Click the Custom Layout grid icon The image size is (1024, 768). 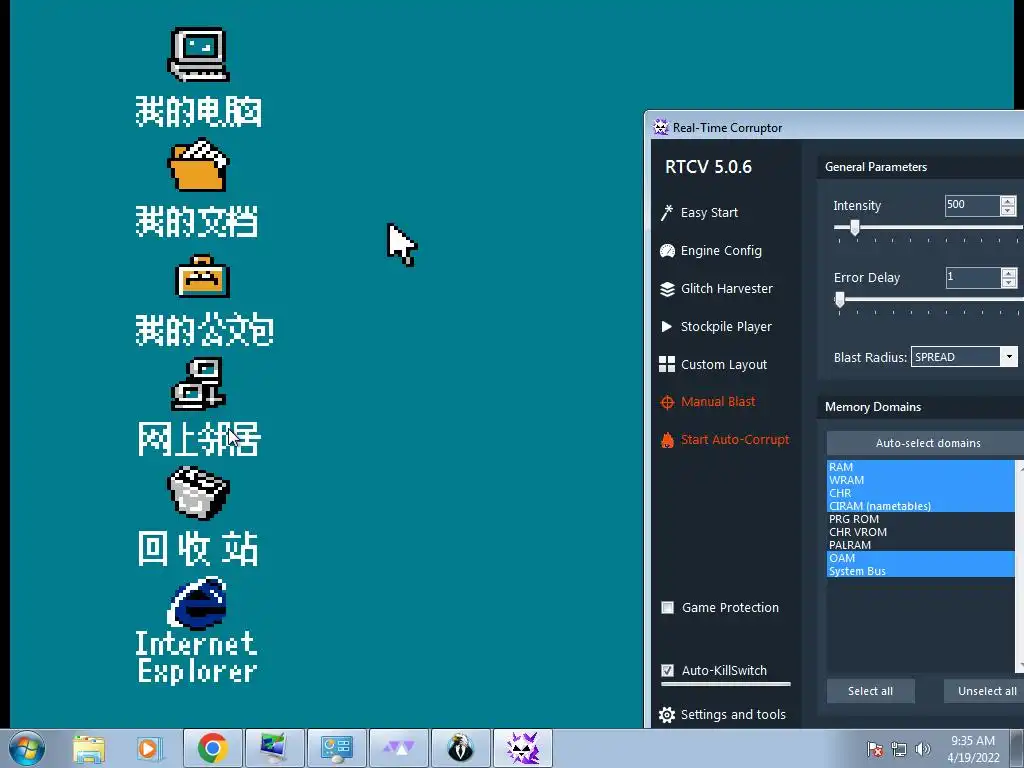(x=667, y=364)
